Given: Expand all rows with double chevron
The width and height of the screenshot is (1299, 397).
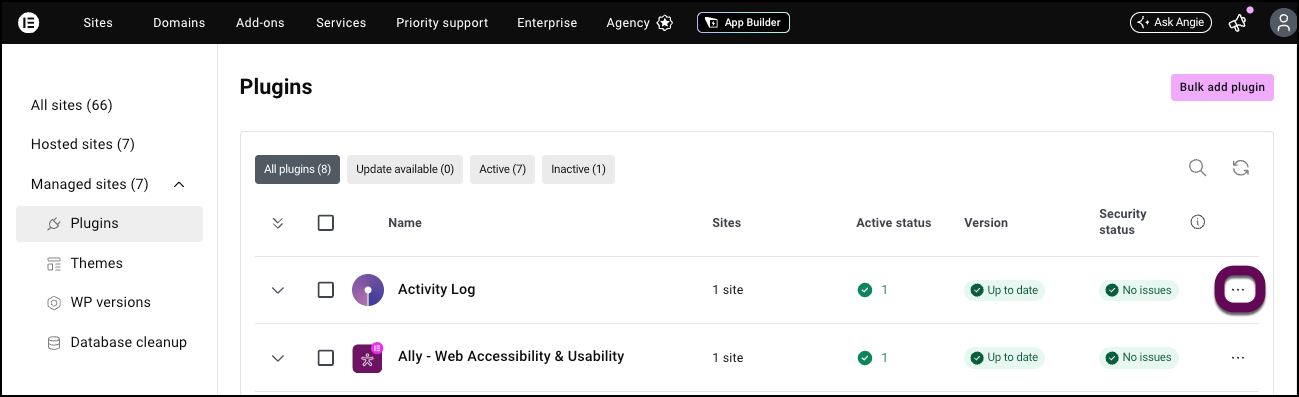Looking at the screenshot, I should tap(278, 223).
